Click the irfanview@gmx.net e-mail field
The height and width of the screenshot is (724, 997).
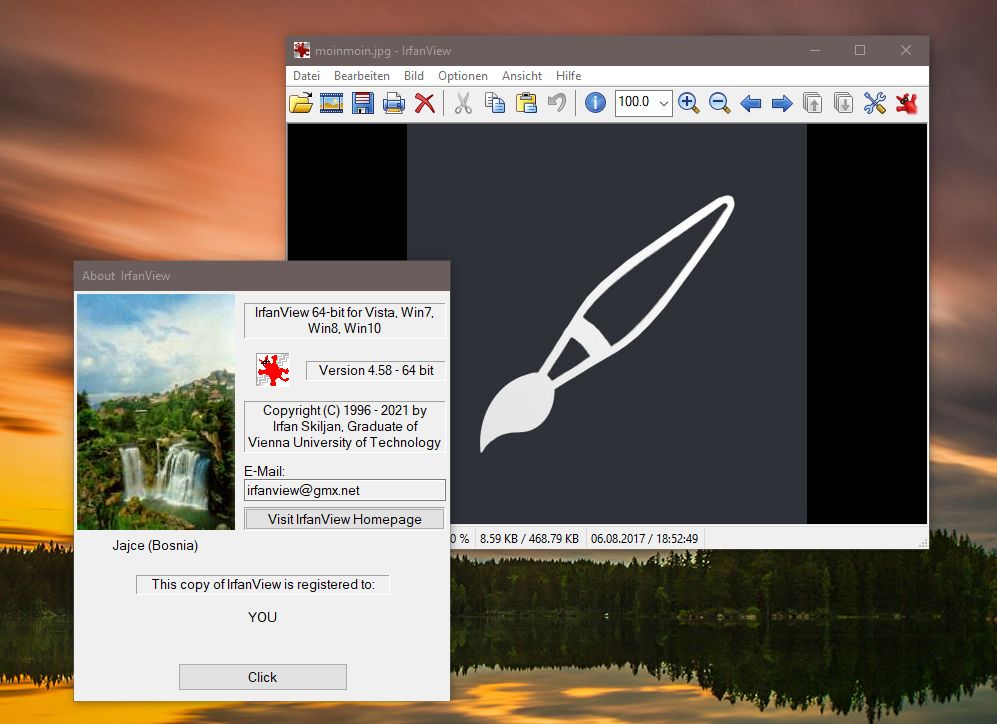(x=345, y=490)
